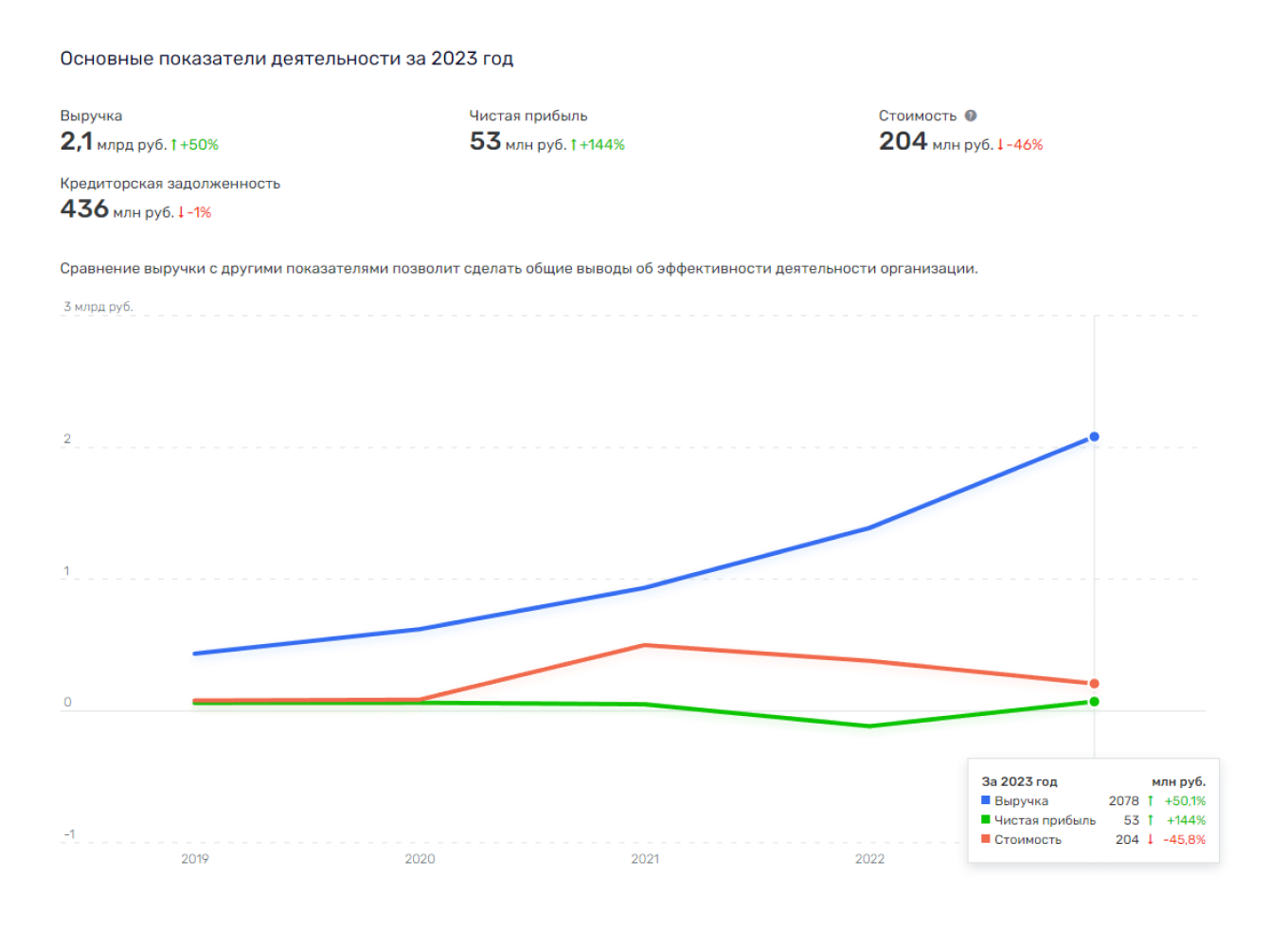1288x931 pixels.
Task: Click the -45,8% value in the tooltip
Action: click(1184, 839)
